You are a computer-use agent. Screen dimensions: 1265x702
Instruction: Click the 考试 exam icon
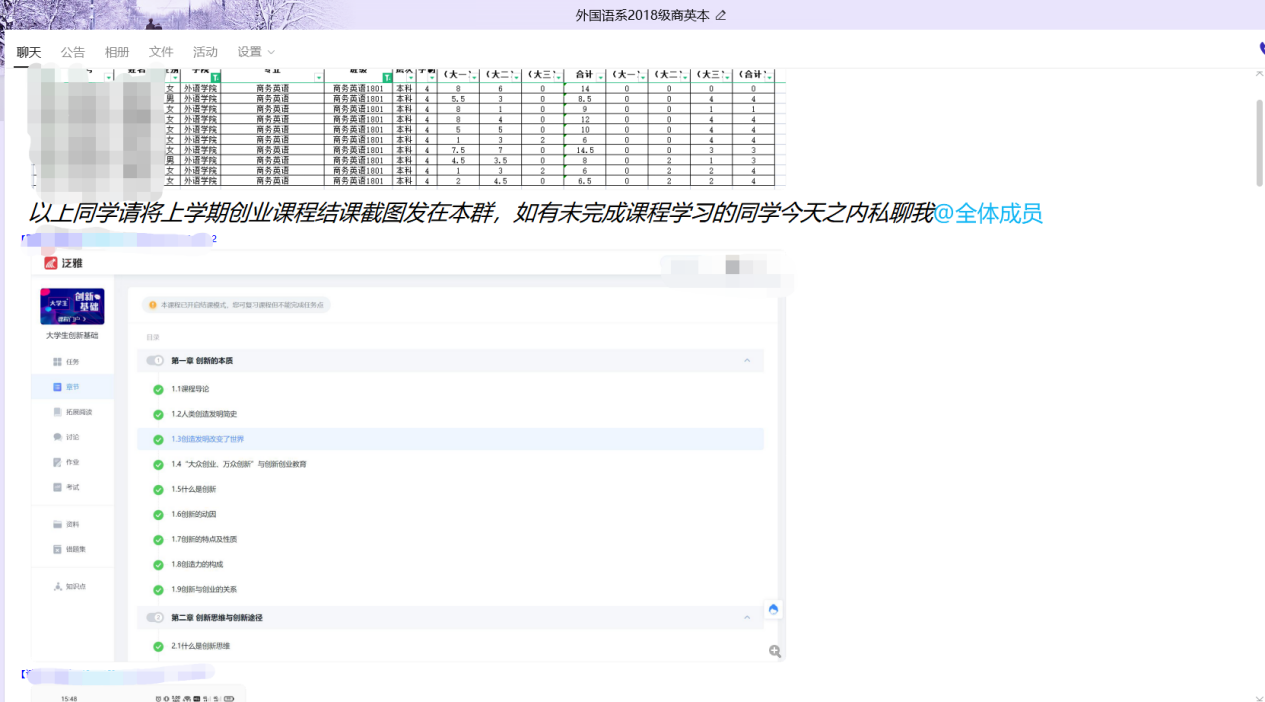(x=57, y=487)
